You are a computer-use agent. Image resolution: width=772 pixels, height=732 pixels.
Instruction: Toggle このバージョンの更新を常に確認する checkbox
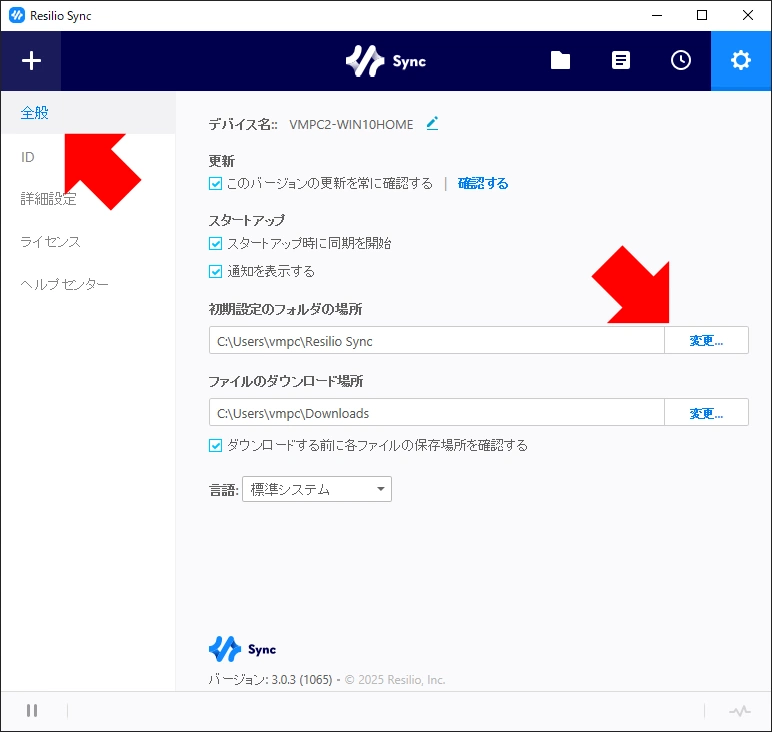tap(215, 184)
